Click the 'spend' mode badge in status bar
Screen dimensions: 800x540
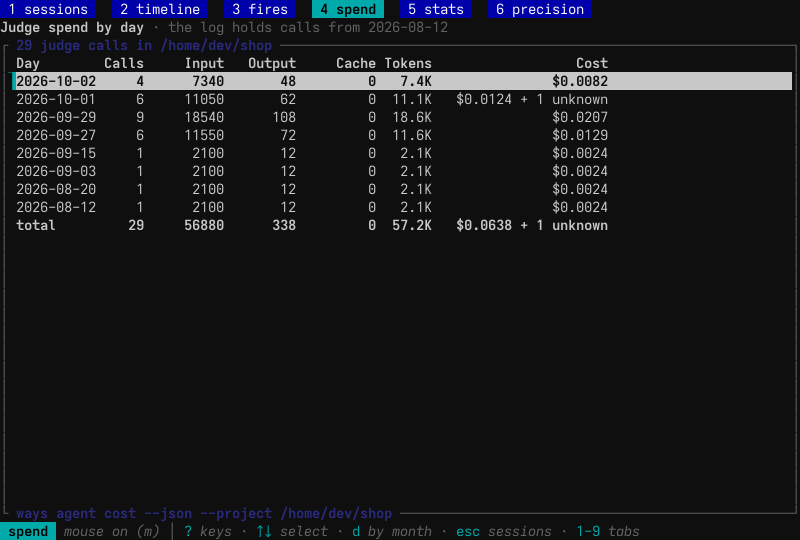[28, 531]
